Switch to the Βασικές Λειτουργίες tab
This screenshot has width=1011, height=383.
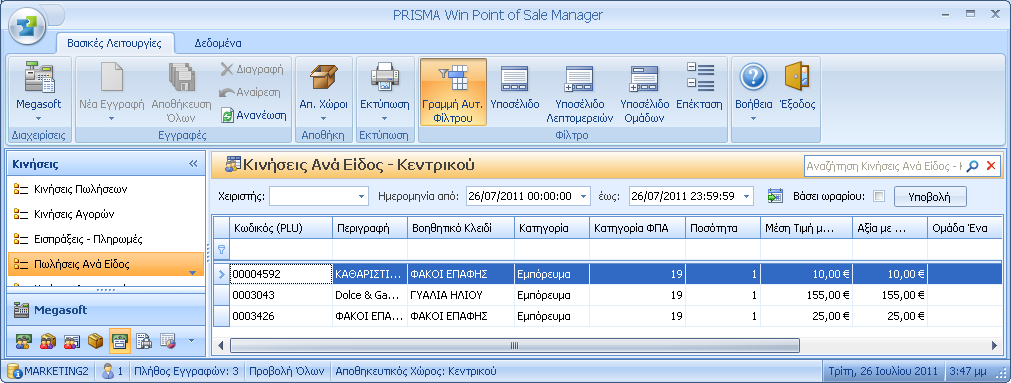[115, 44]
